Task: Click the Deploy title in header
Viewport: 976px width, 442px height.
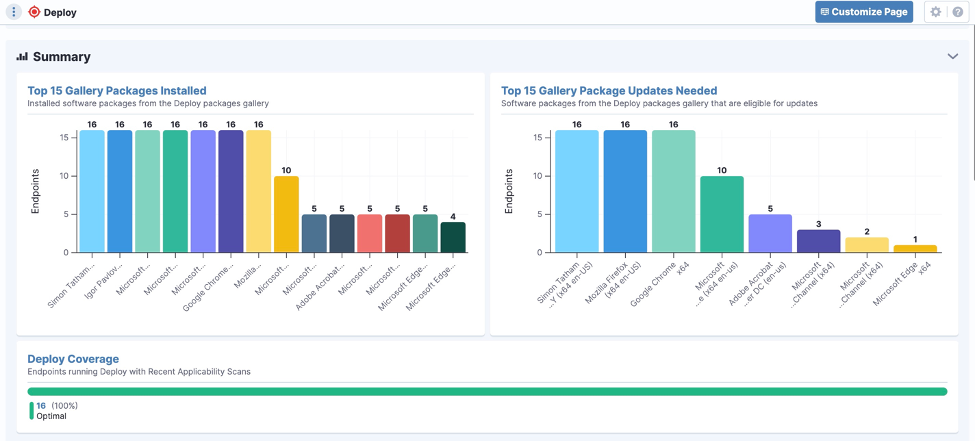Action: coord(60,12)
